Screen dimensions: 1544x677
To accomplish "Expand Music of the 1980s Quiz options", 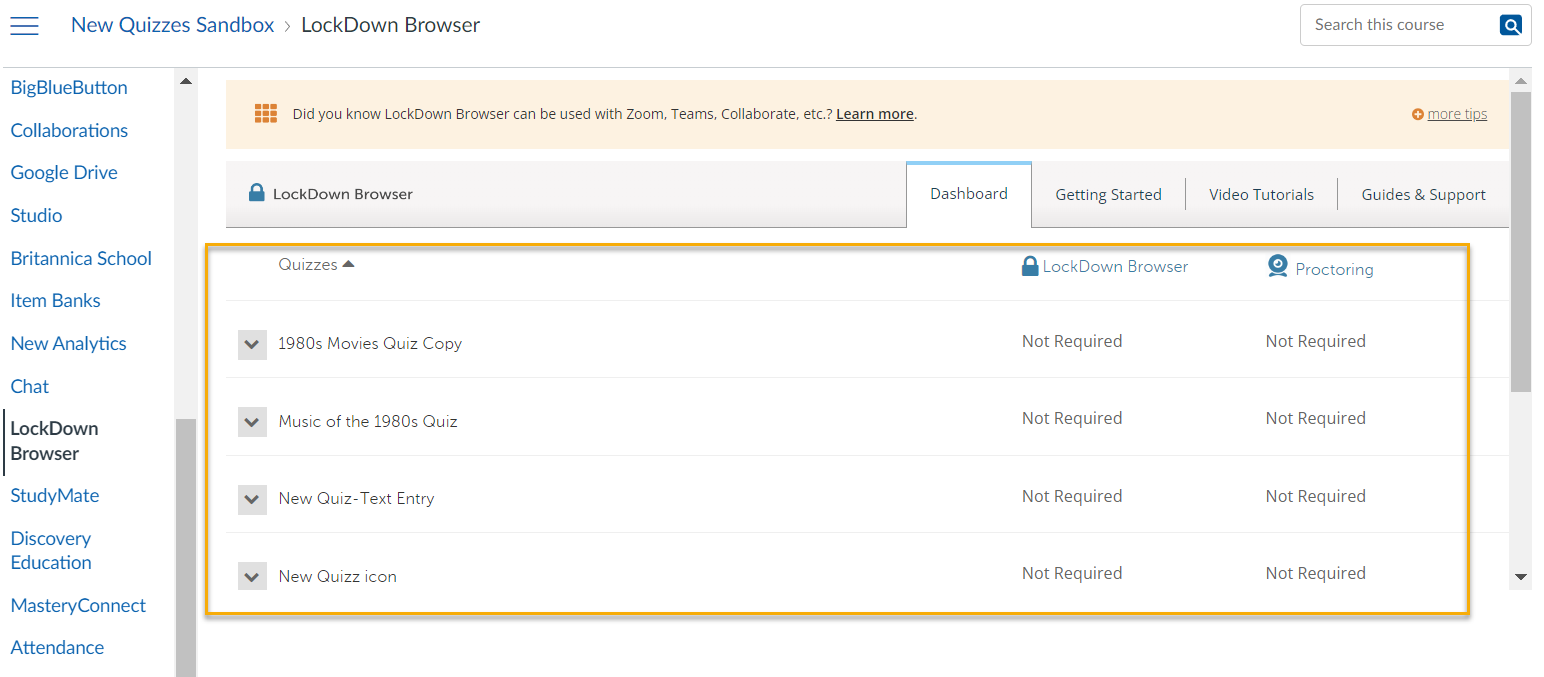I will [252, 422].
